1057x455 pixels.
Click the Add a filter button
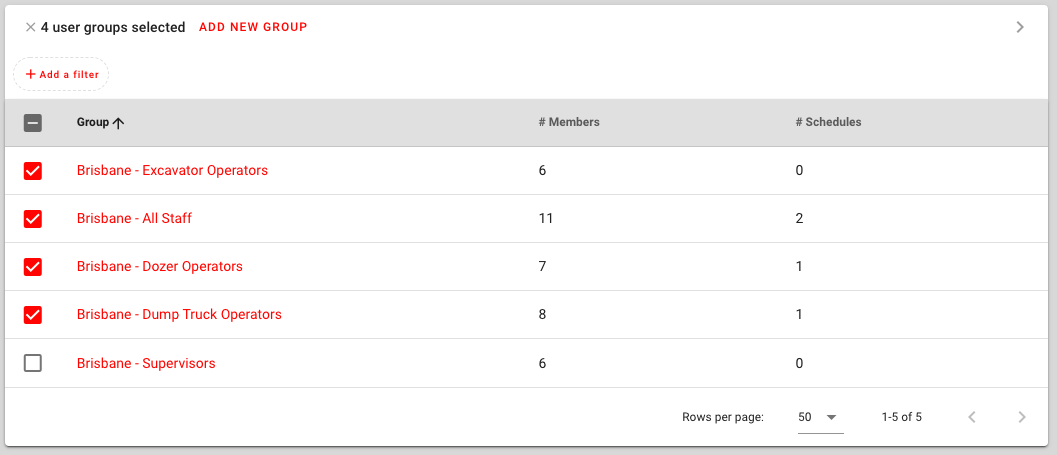click(61, 74)
